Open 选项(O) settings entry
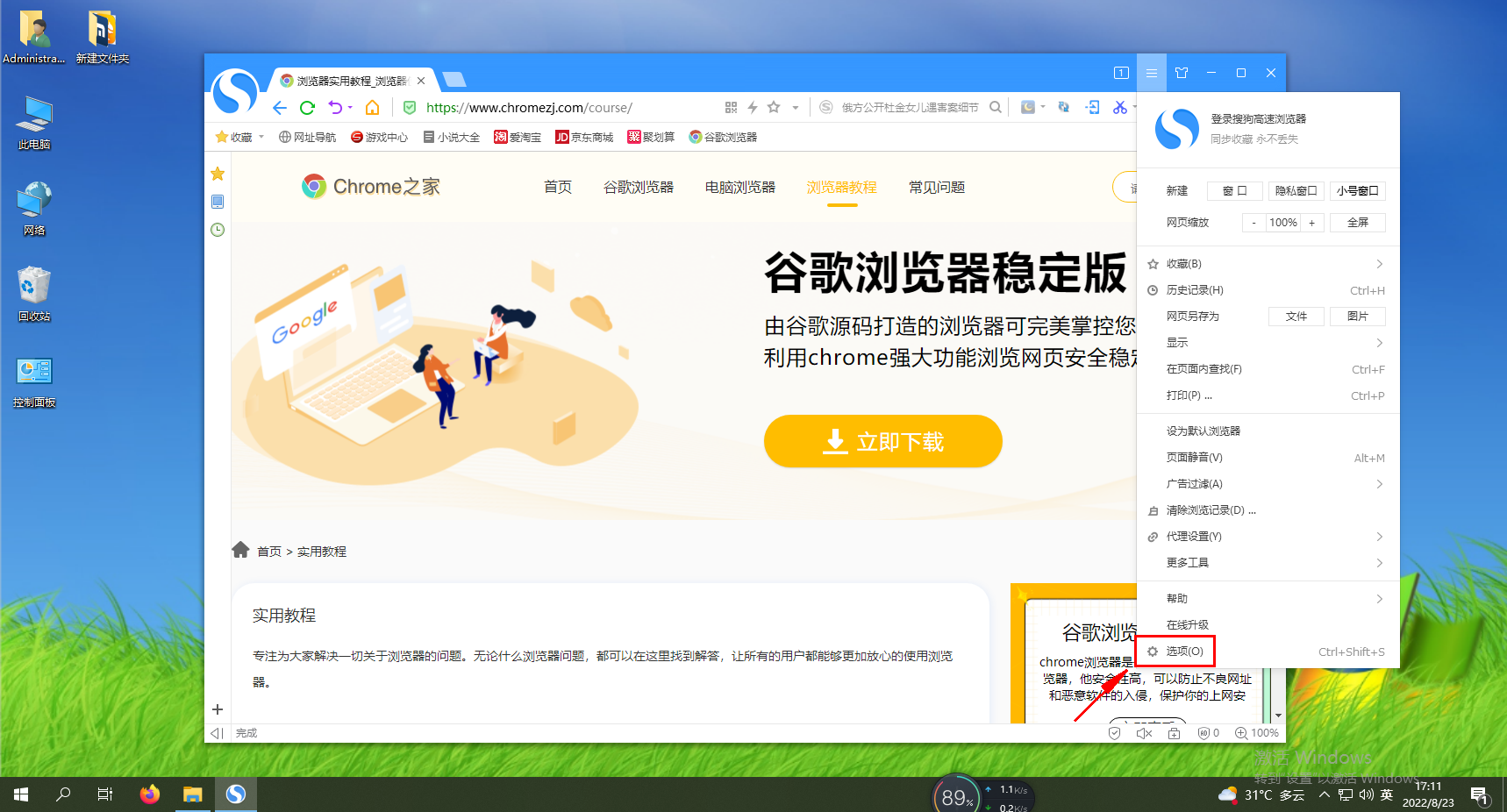Screen dimensions: 1507x812 coord(1268,652)
